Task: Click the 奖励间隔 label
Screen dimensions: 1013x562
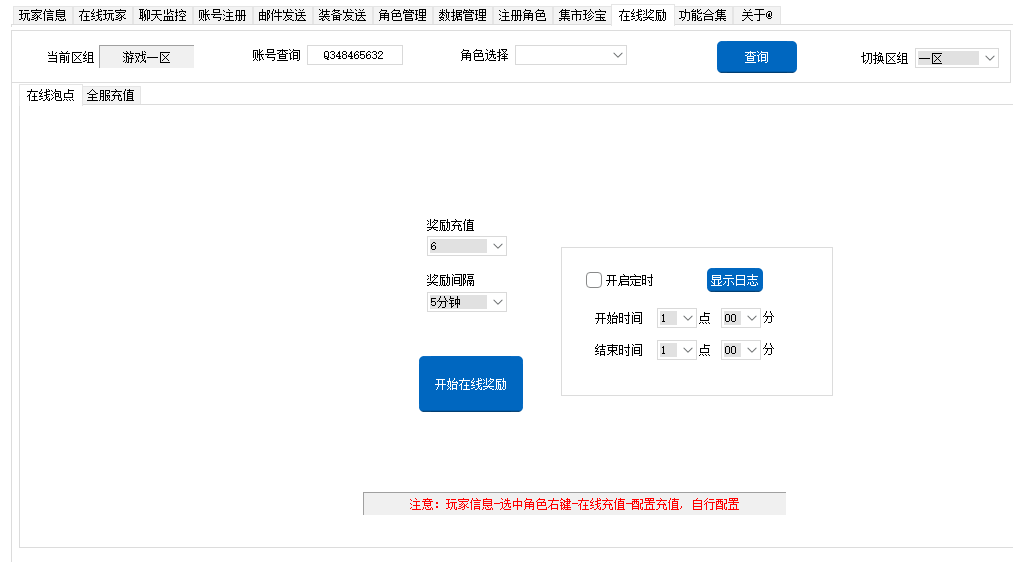Action: click(x=450, y=280)
